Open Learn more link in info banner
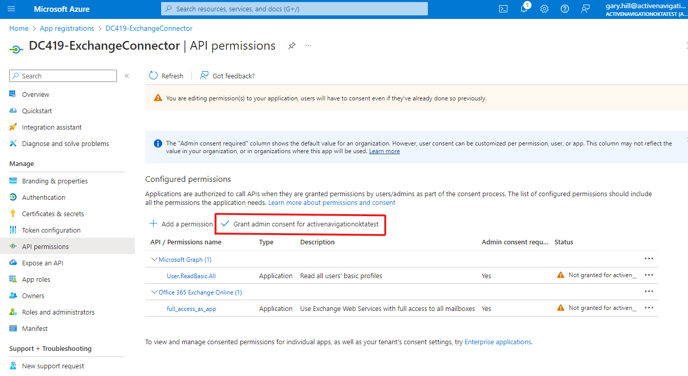Viewport: 688px width, 376px height. tap(384, 151)
